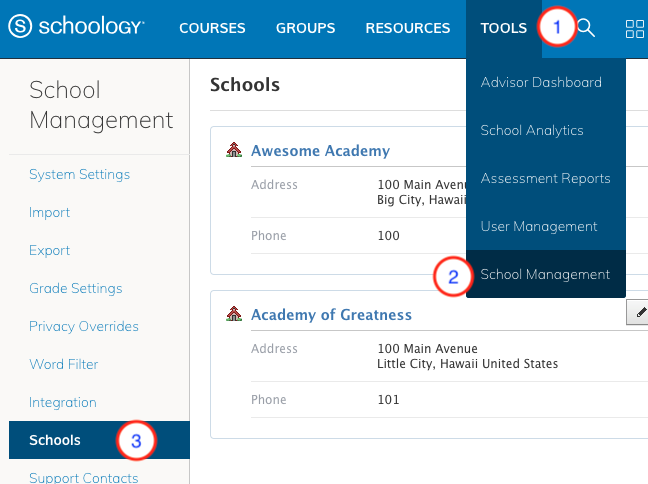Expand the Groups menu
The height and width of the screenshot is (484, 648).
click(306, 28)
